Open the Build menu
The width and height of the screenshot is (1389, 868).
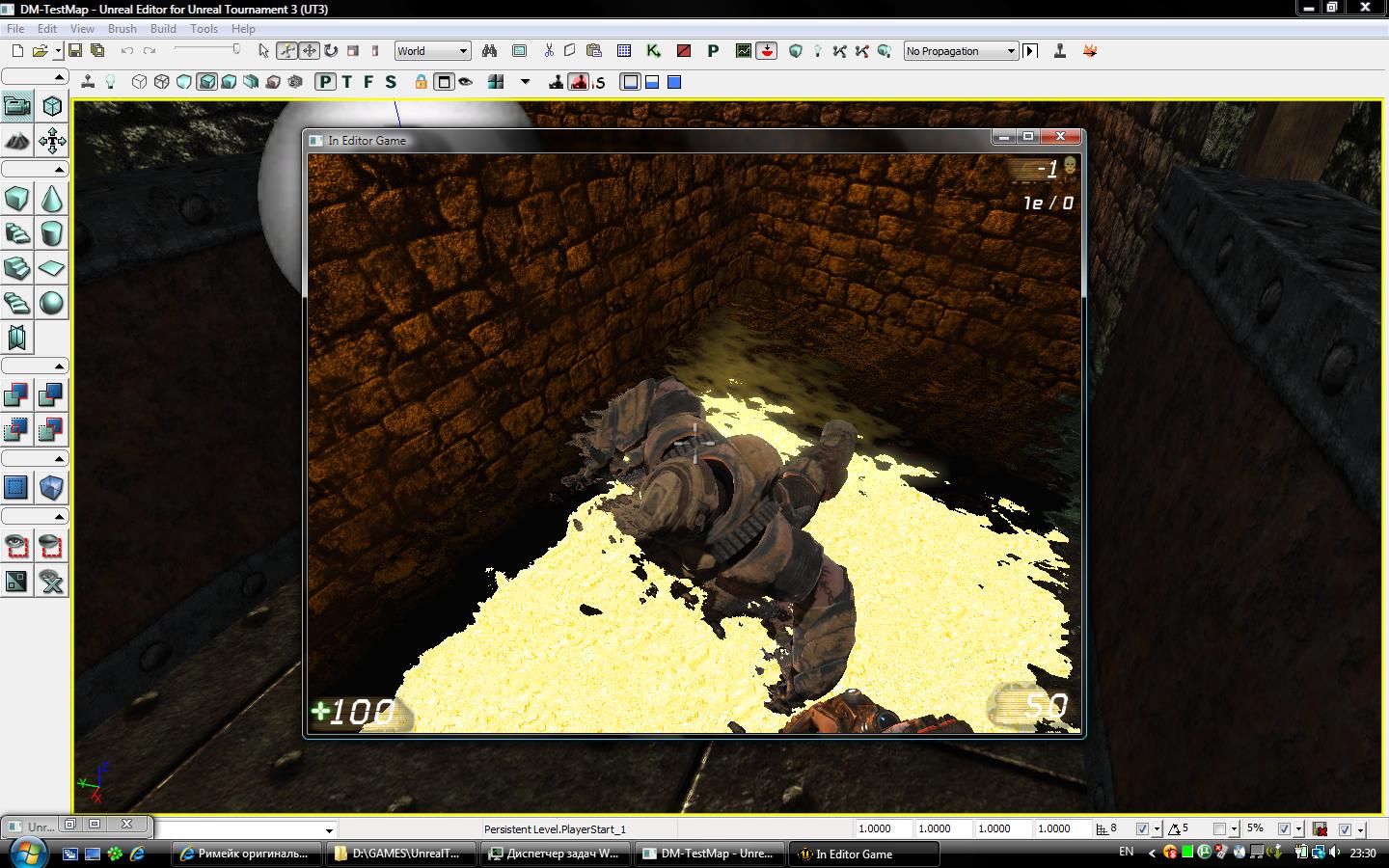coord(163,29)
